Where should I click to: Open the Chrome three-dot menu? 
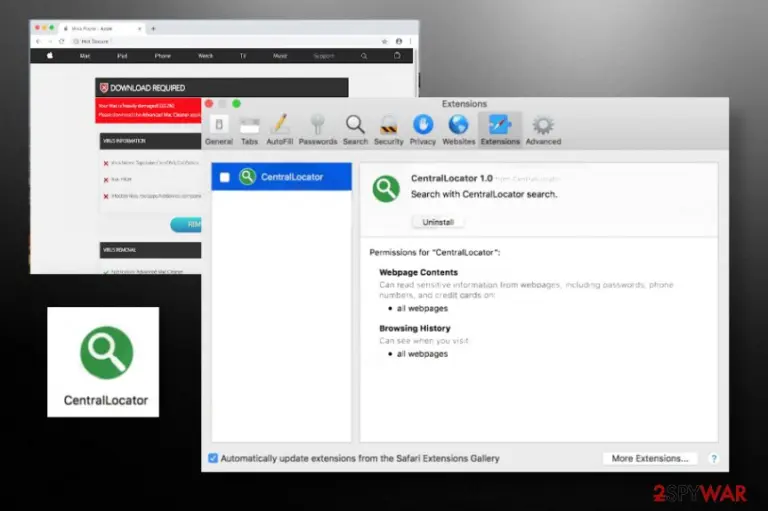410,42
